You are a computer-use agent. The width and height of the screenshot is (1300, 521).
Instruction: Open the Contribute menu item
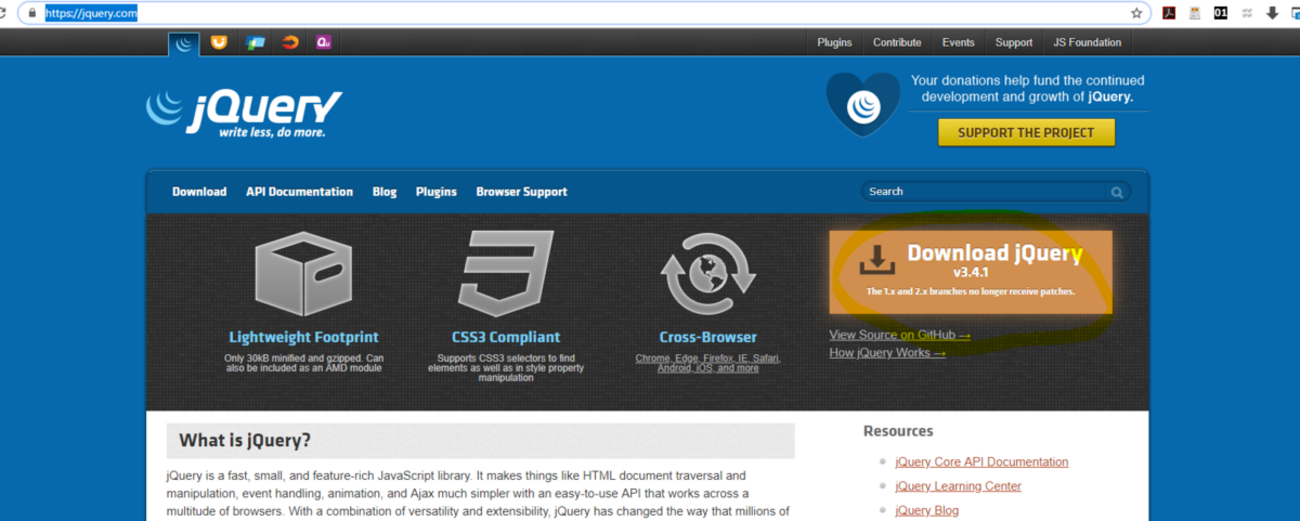896,43
